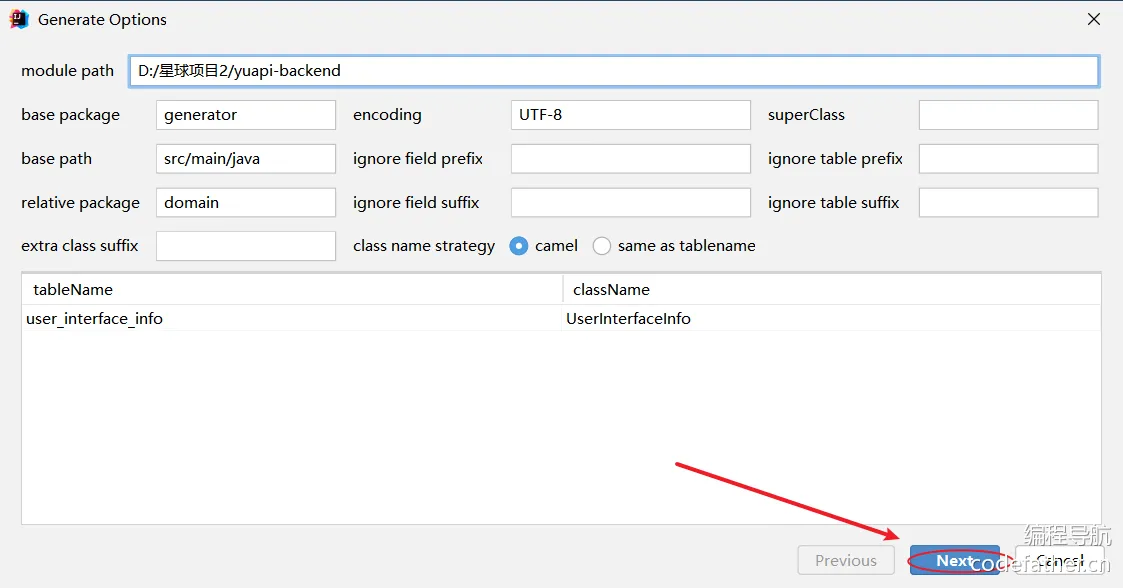Focus the ignore field prefix input
The width and height of the screenshot is (1123, 588).
[x=630, y=158]
